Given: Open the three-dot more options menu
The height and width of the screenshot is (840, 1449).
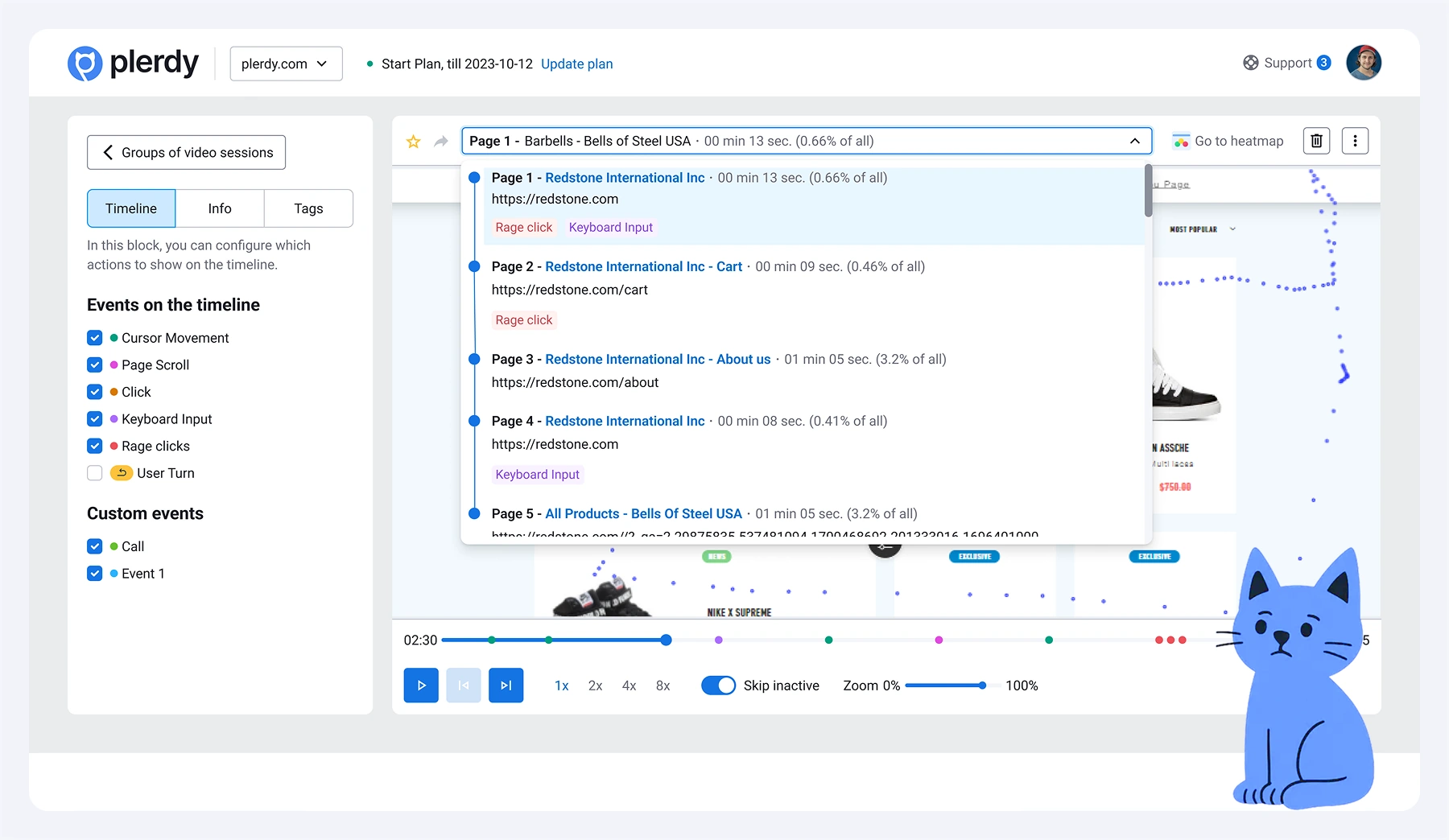Looking at the screenshot, I should coord(1355,141).
